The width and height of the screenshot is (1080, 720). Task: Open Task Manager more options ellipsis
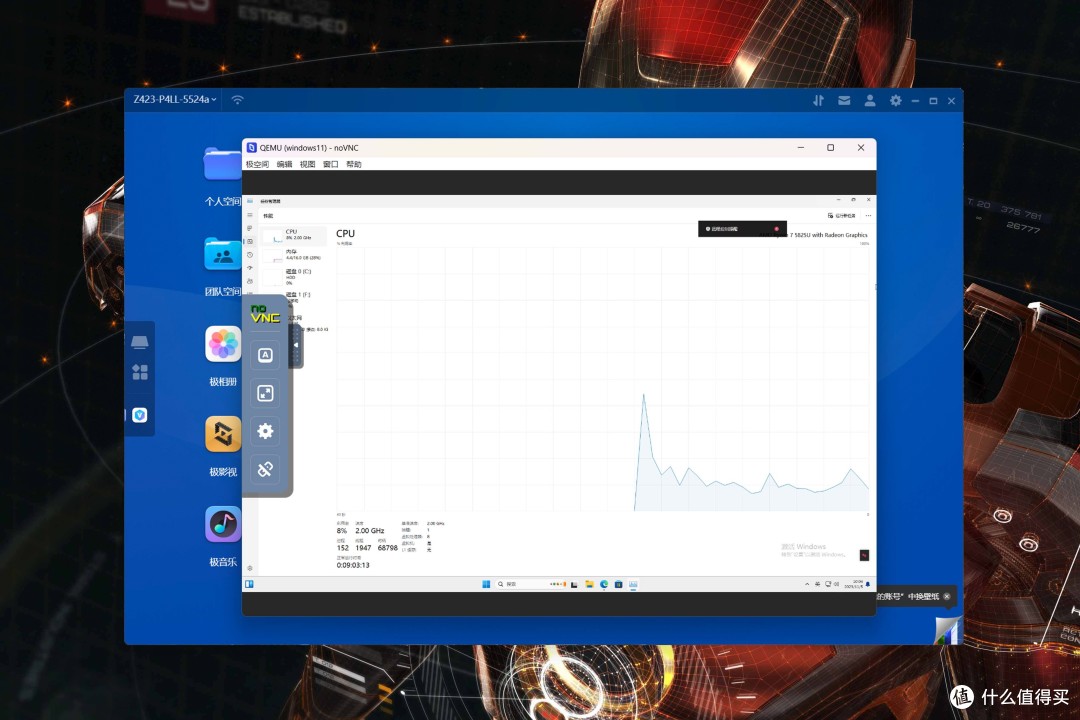click(869, 216)
